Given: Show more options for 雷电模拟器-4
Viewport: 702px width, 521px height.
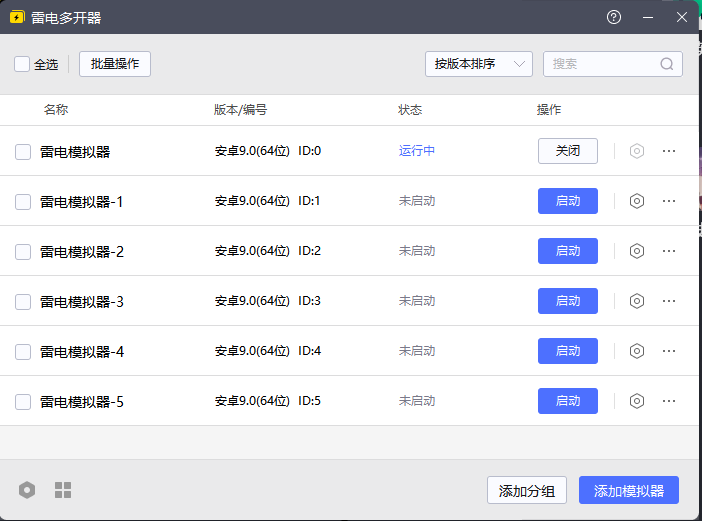Looking at the screenshot, I should [x=669, y=351].
